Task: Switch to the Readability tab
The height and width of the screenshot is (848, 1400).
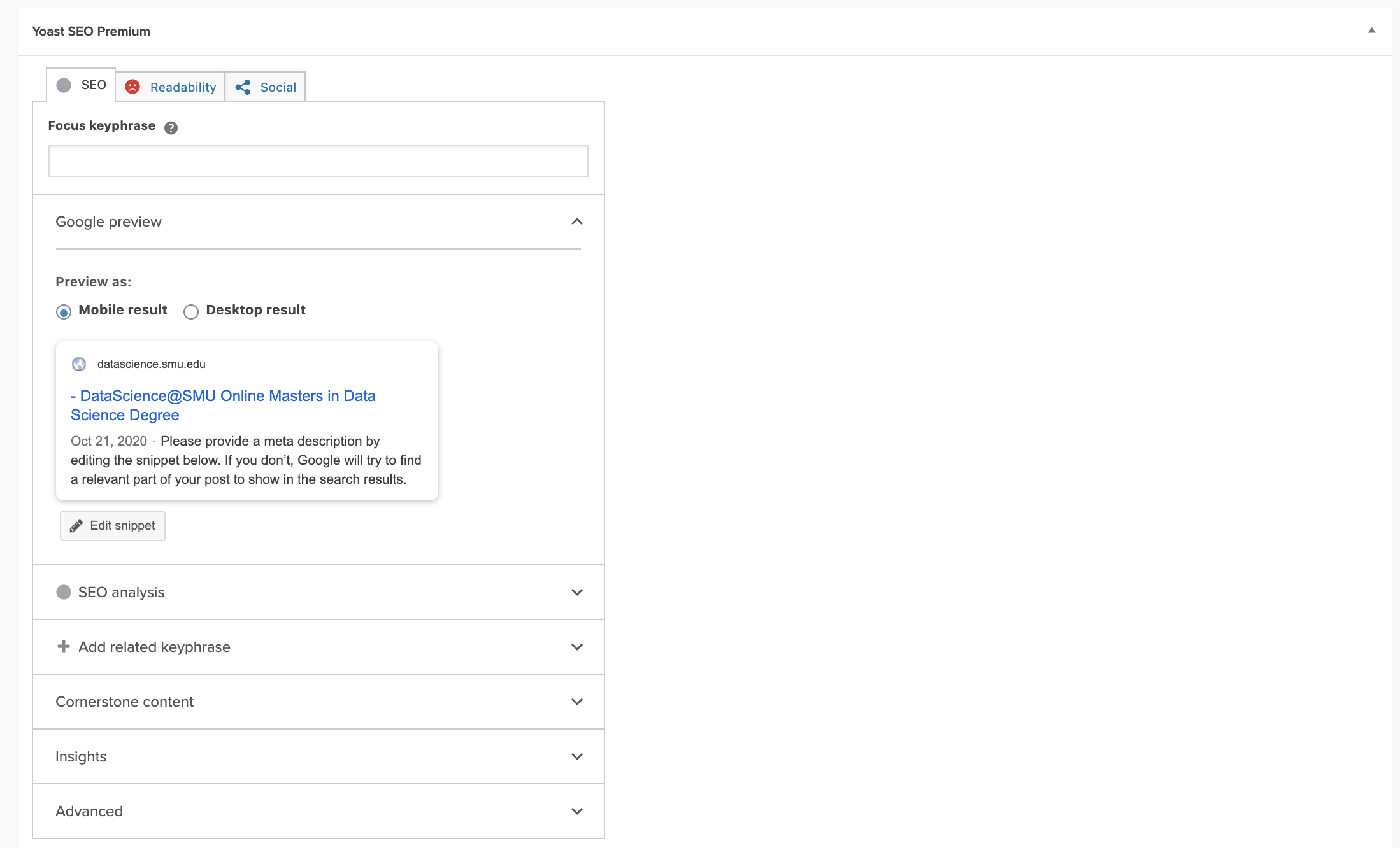Action: [x=183, y=87]
